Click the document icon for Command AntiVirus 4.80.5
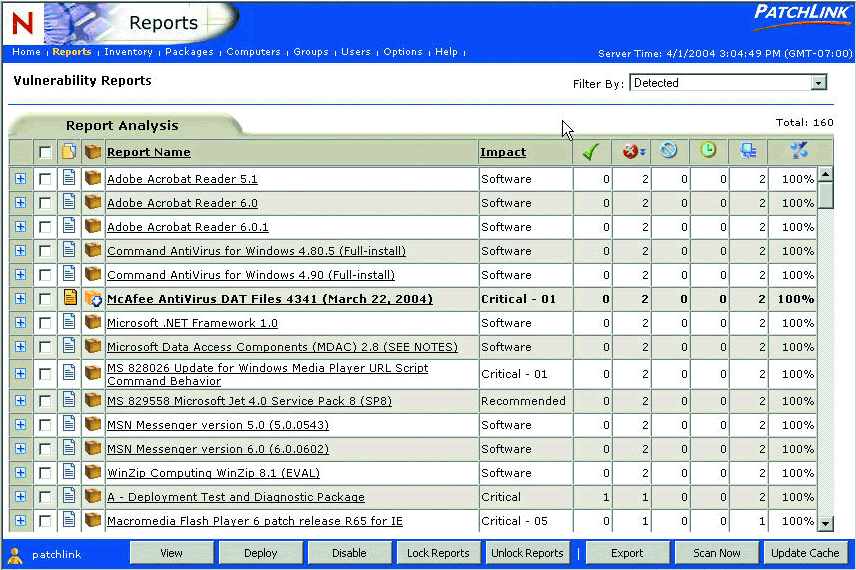Screen dimensions: 856x570 pos(69,250)
